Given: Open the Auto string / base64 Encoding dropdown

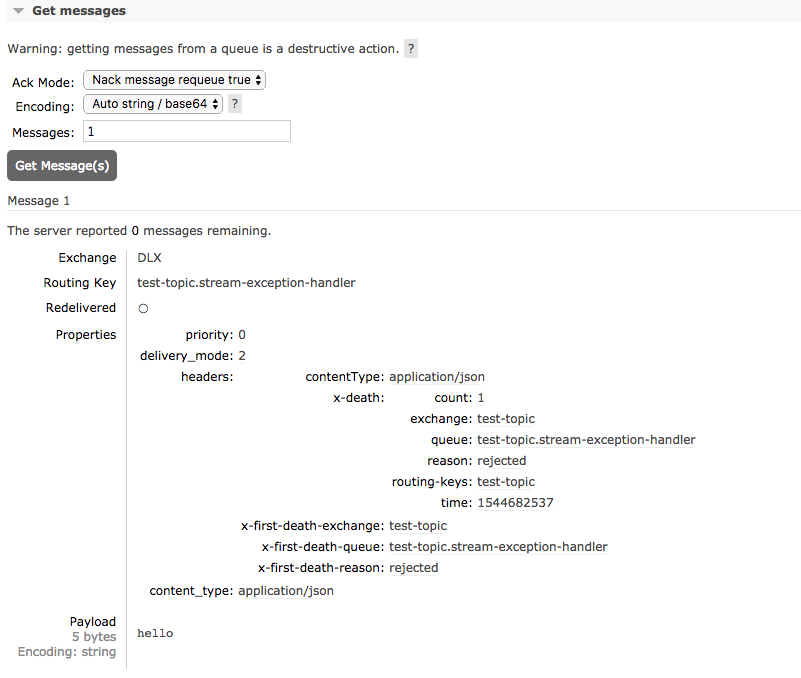Looking at the screenshot, I should pos(152,103).
